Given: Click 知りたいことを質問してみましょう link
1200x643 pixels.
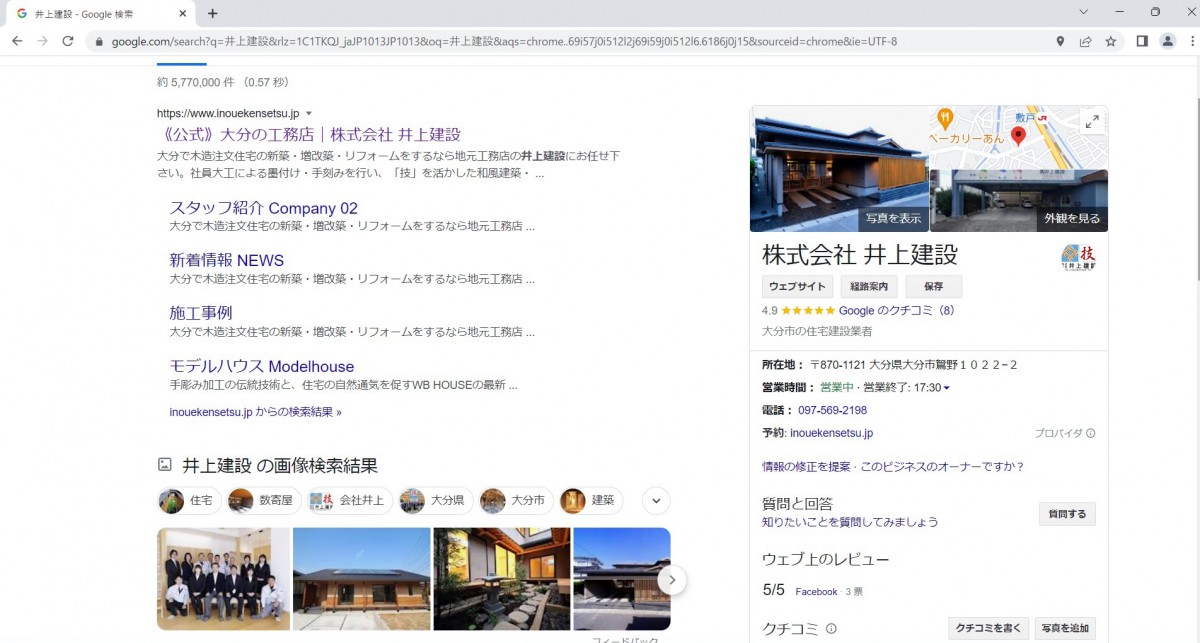Looking at the screenshot, I should point(850,522).
